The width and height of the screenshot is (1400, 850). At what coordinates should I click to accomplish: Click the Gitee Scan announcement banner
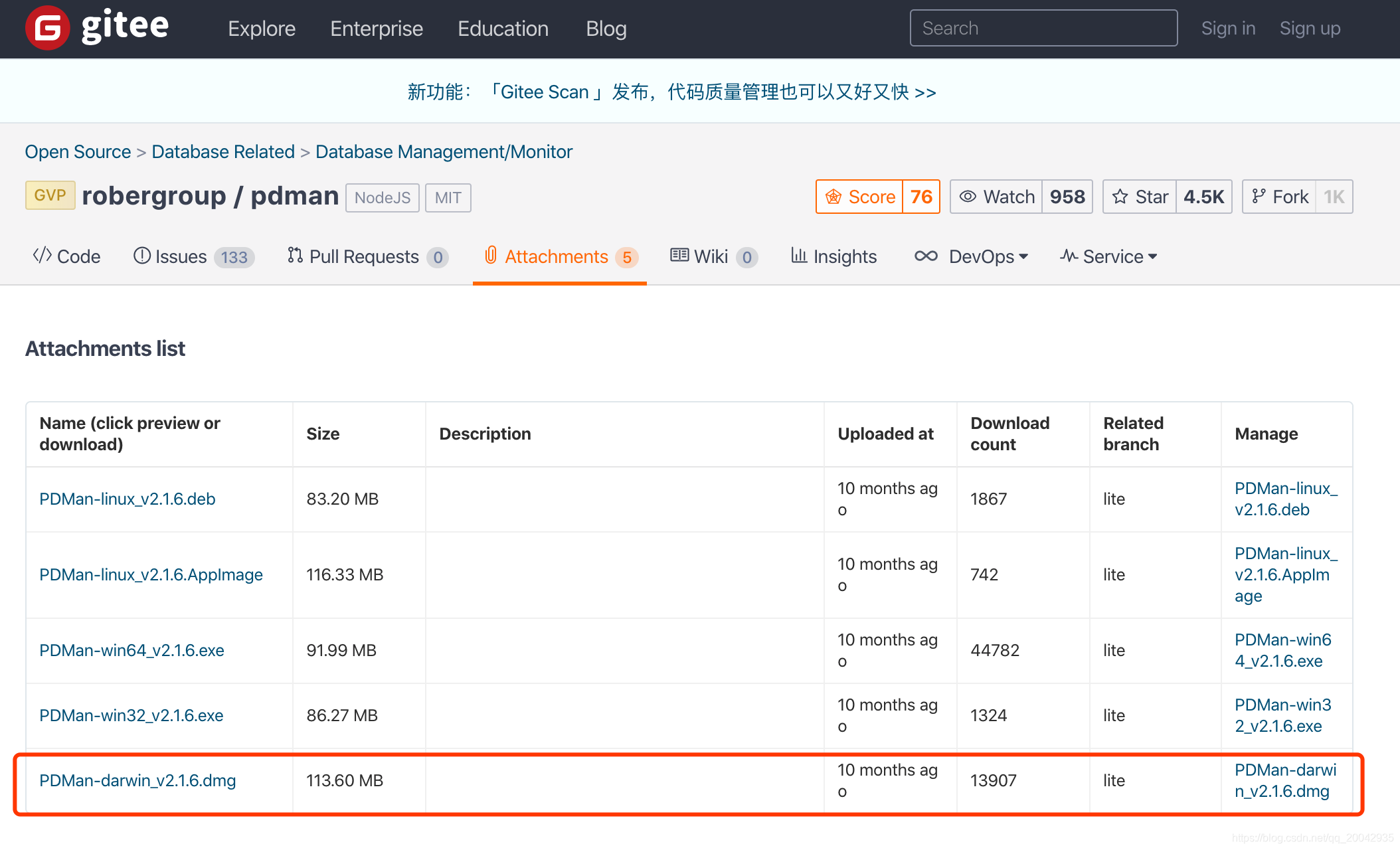[x=671, y=92]
